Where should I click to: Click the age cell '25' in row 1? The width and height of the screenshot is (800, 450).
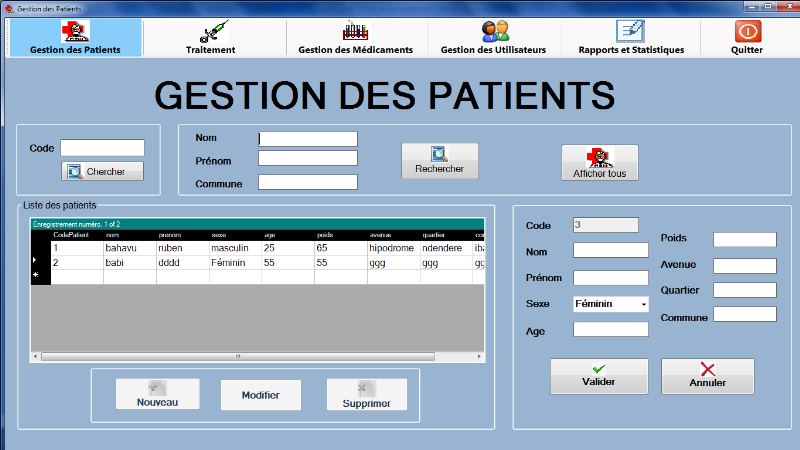tap(288, 248)
